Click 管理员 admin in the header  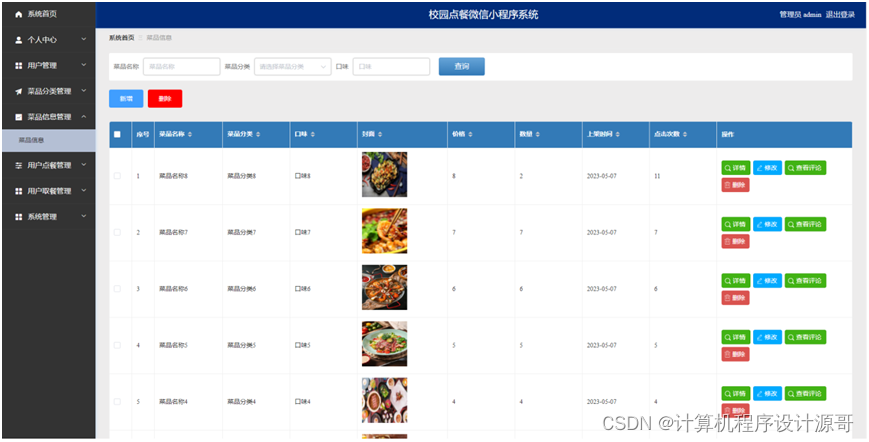pos(800,15)
